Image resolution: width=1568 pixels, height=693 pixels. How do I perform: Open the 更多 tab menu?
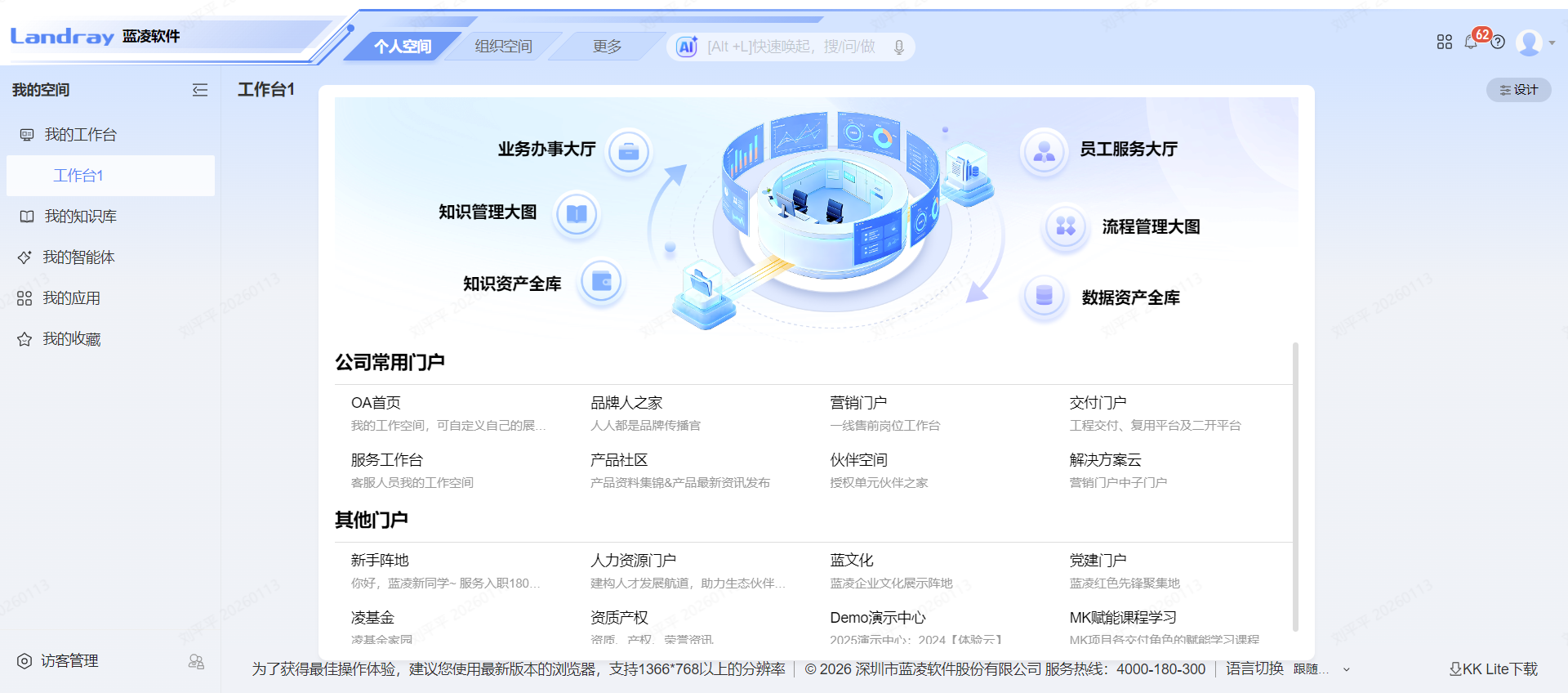tap(607, 47)
